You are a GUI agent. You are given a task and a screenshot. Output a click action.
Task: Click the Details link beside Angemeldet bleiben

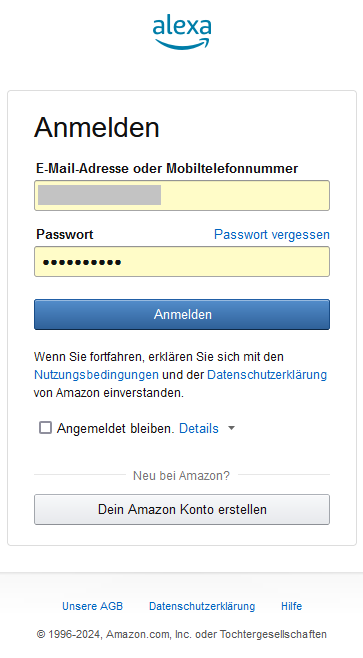[x=198, y=428]
